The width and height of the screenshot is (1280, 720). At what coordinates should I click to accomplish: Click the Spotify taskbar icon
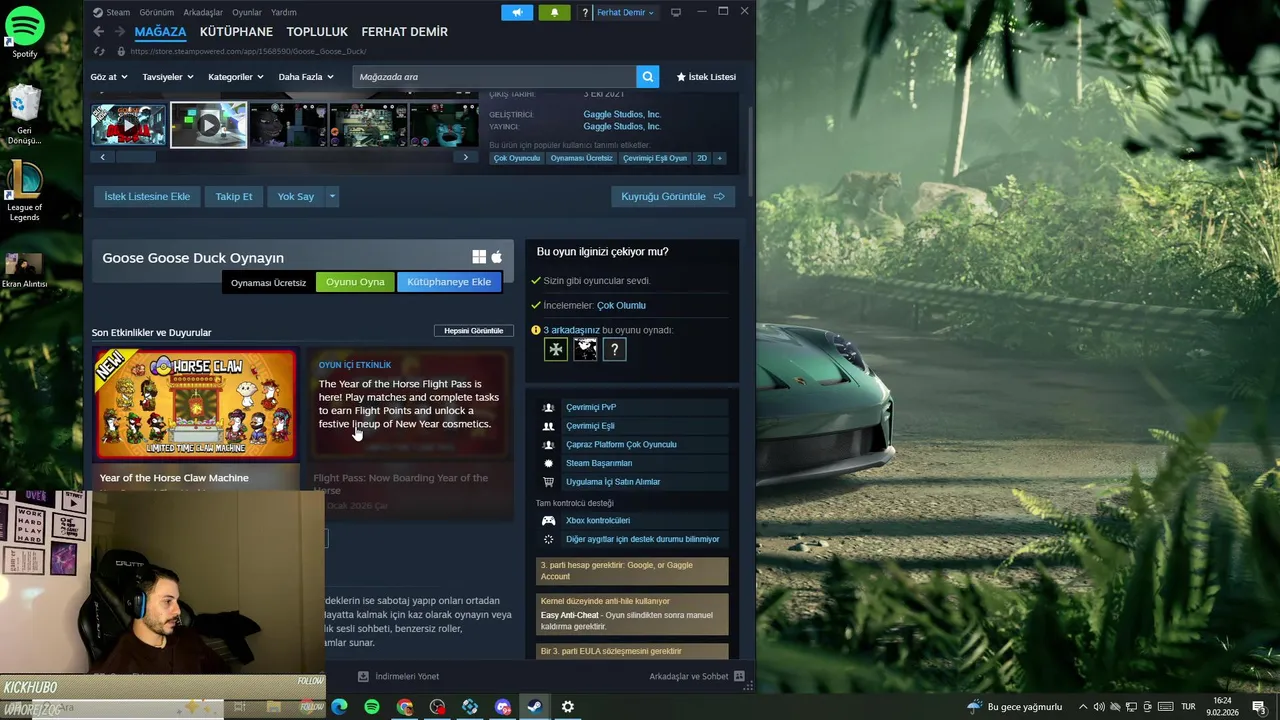[x=372, y=707]
